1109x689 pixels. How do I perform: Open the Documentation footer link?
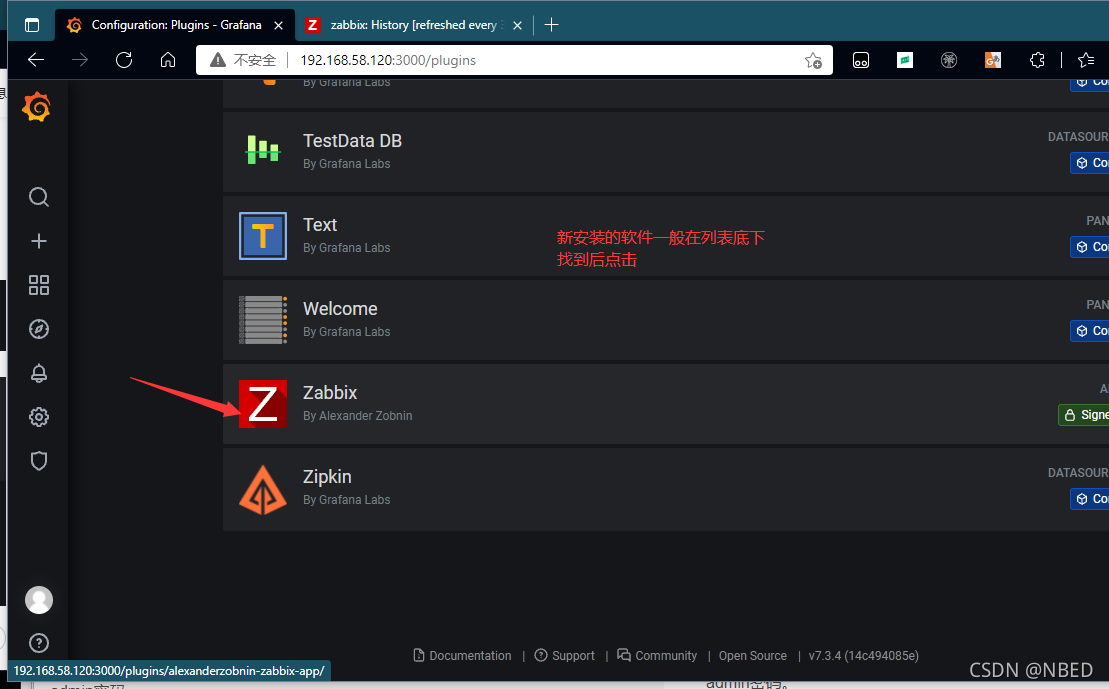pos(463,656)
